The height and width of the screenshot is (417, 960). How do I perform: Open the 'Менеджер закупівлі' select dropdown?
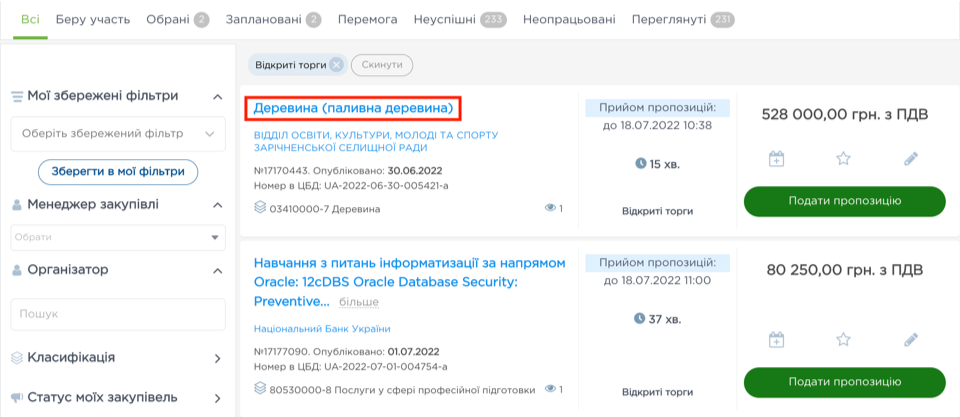tap(117, 237)
